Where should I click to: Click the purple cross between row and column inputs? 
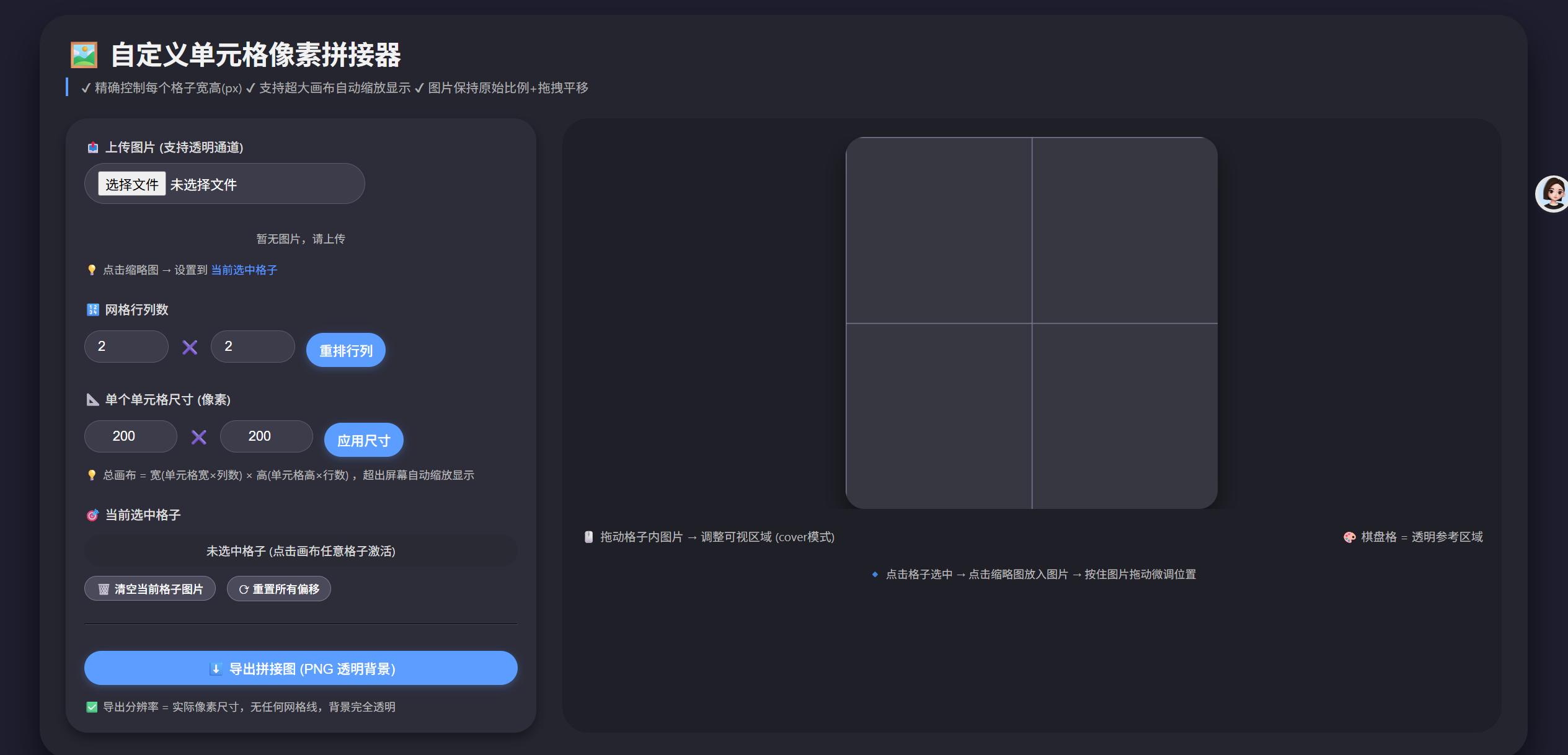coord(190,347)
